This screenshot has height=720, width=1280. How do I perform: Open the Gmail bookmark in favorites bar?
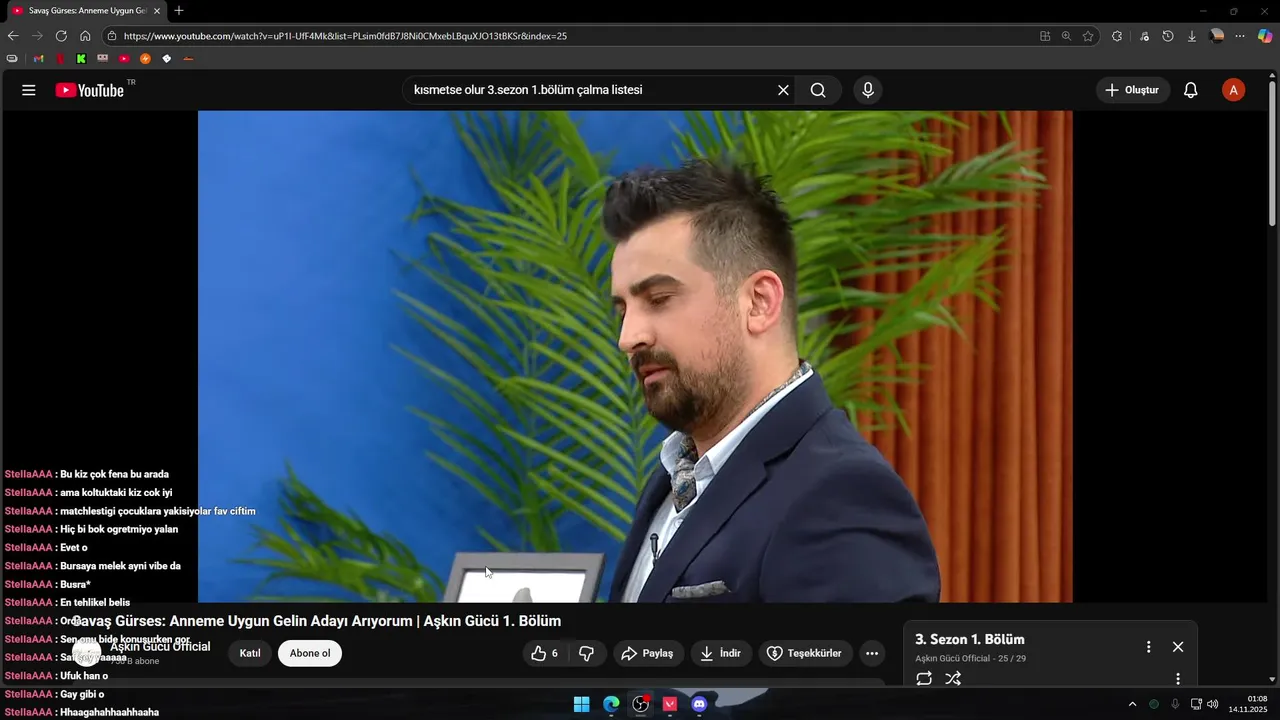point(38,59)
